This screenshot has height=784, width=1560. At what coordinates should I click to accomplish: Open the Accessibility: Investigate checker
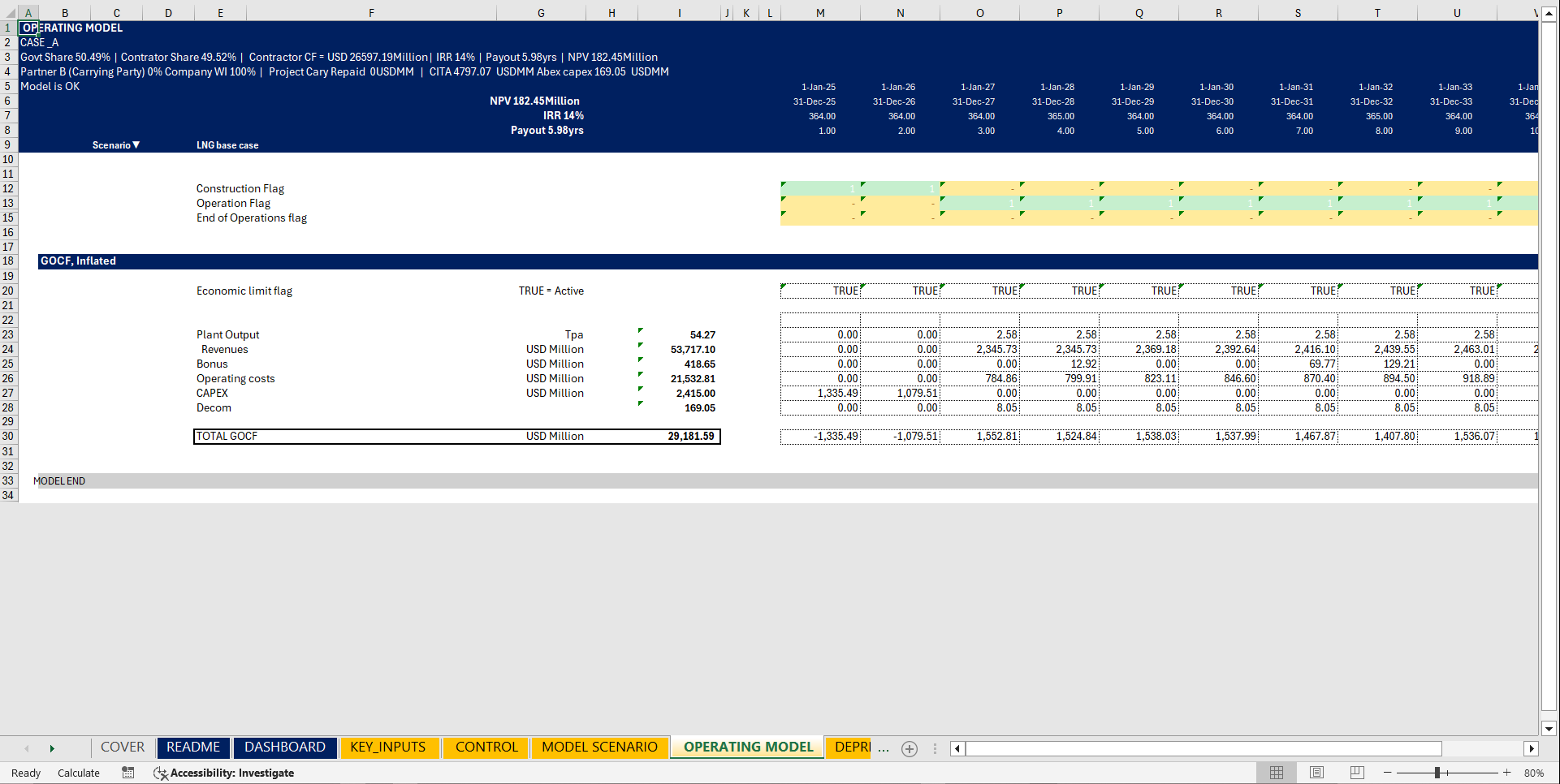[x=223, y=773]
